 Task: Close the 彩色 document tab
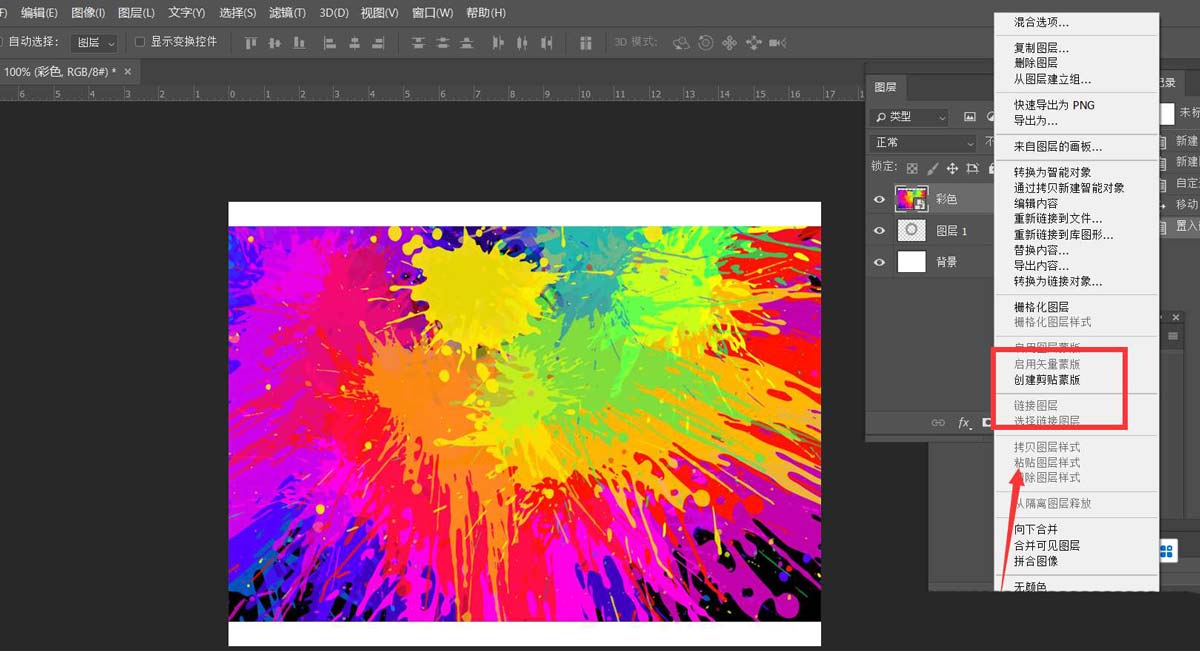coord(127,72)
